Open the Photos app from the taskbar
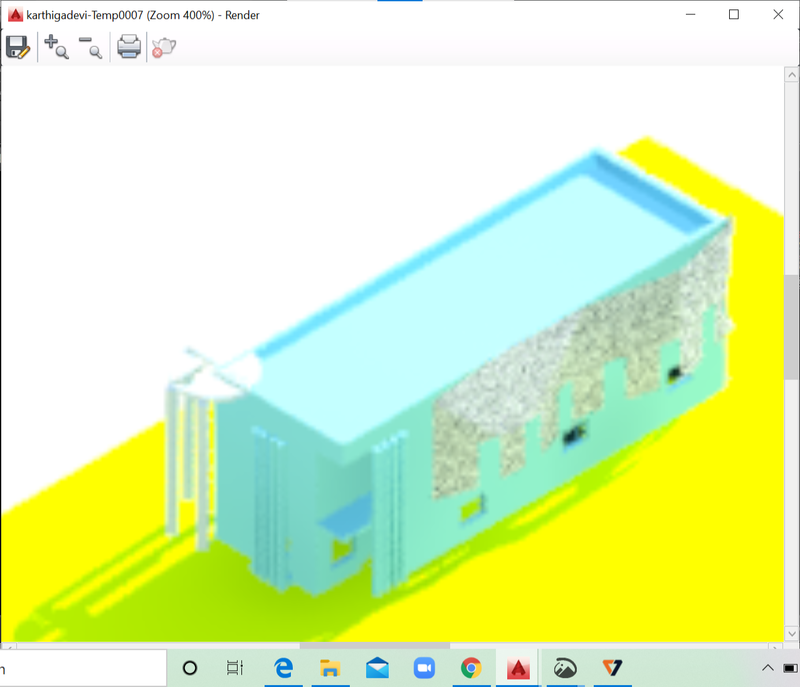800x687 pixels. click(565, 668)
